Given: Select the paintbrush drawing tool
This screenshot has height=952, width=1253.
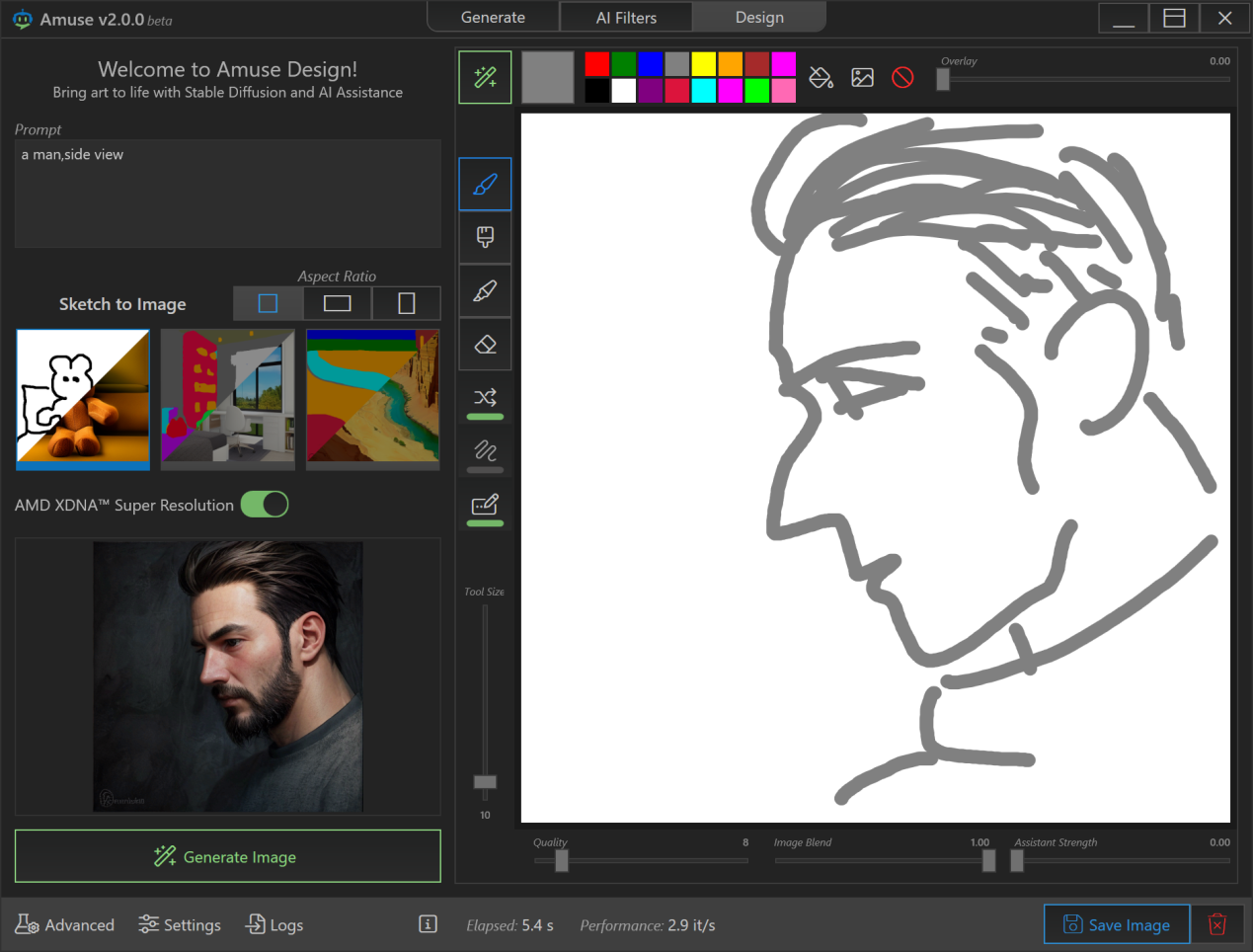Looking at the screenshot, I should (485, 185).
